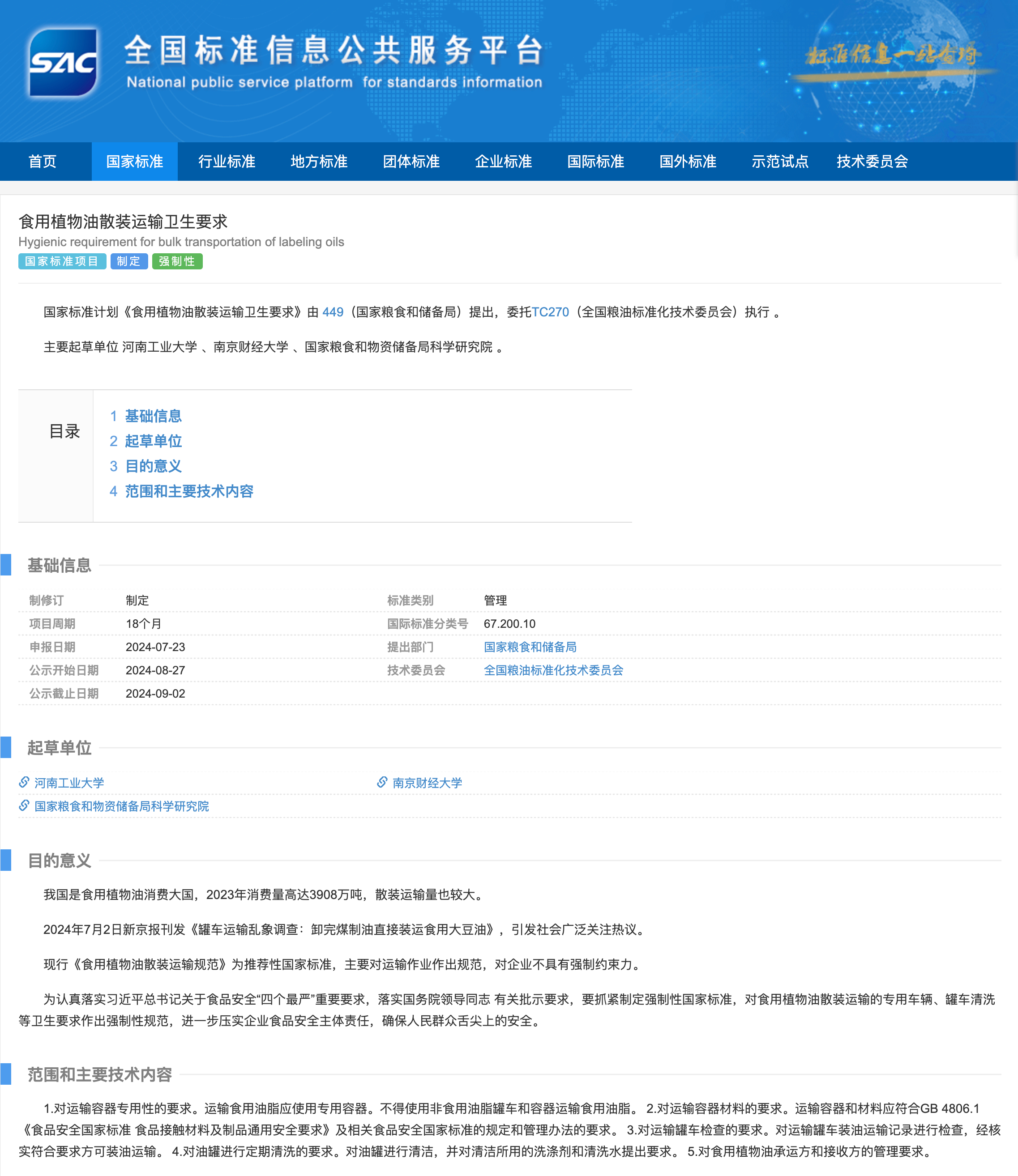Click the 449 department code link
1018x1176 pixels.
[x=332, y=312]
